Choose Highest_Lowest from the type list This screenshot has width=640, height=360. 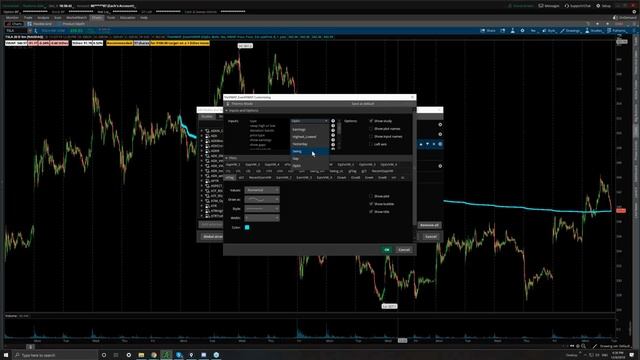(309, 137)
